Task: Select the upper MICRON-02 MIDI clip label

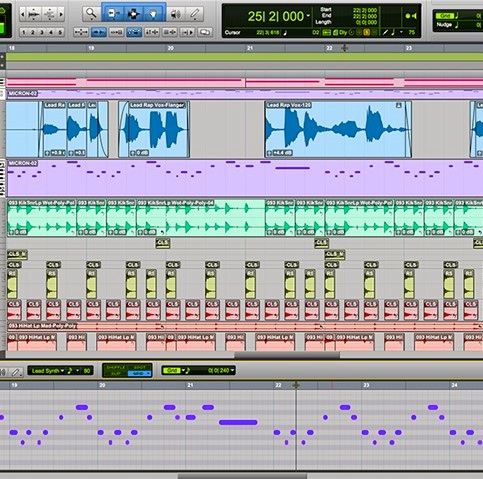Action: tap(22, 93)
